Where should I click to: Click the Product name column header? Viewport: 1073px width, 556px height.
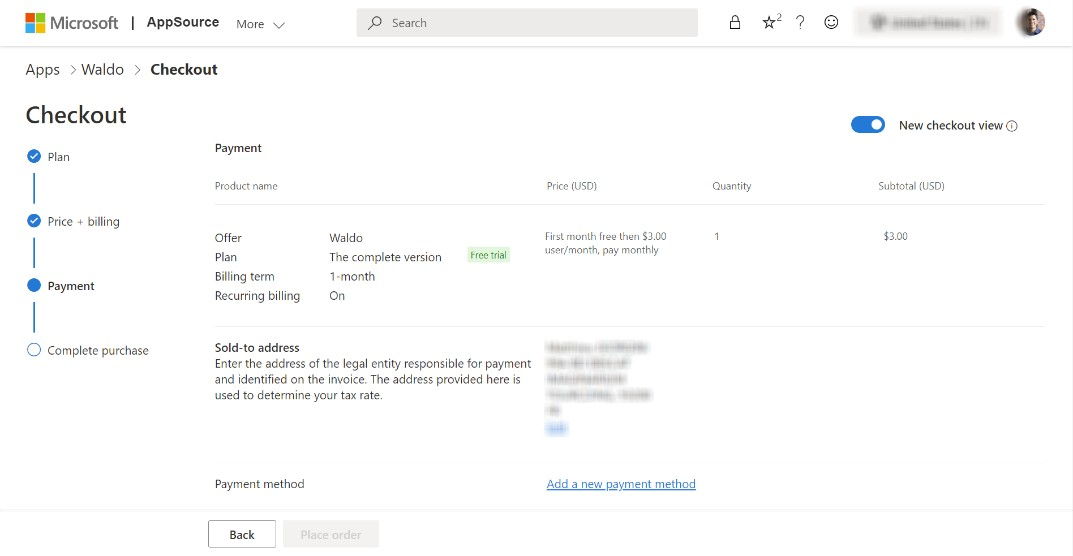[246, 186]
